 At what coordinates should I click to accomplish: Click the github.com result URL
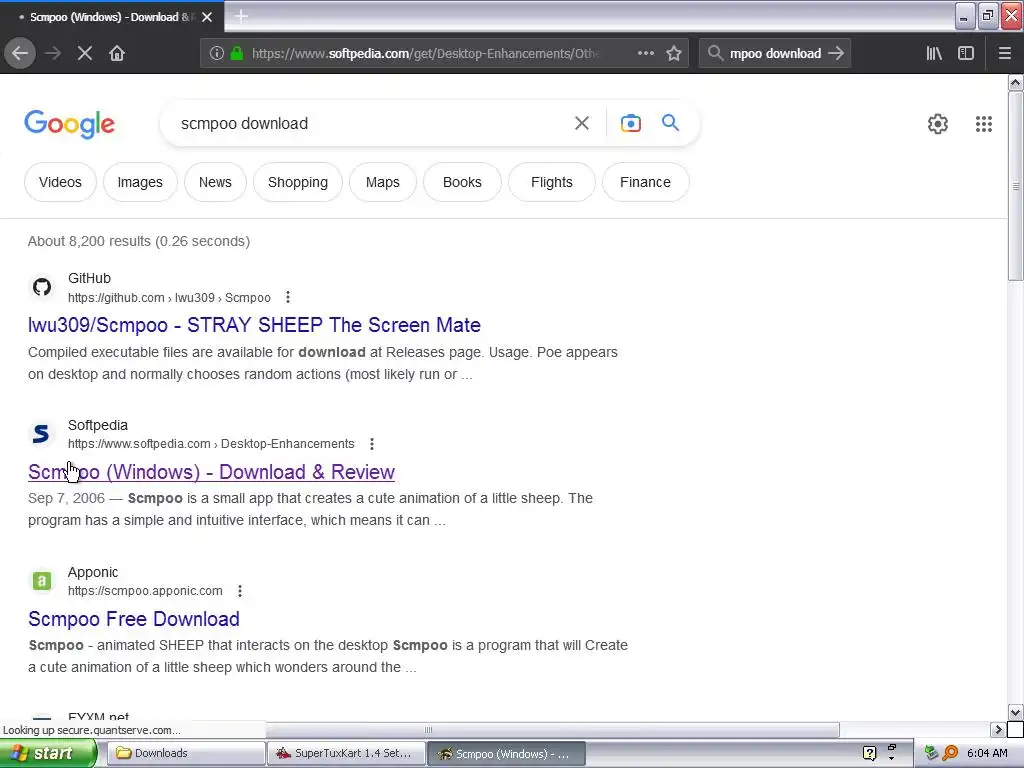(x=169, y=298)
